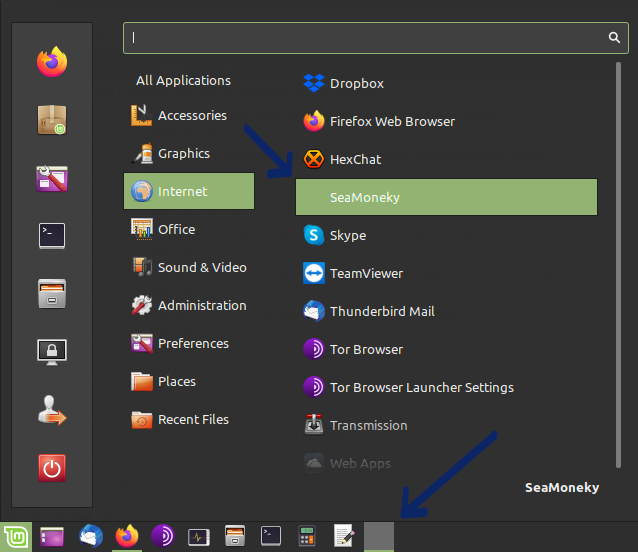Click the application list scrollbar
Image resolution: width=638 pixels, height=552 pixels.
(618, 265)
